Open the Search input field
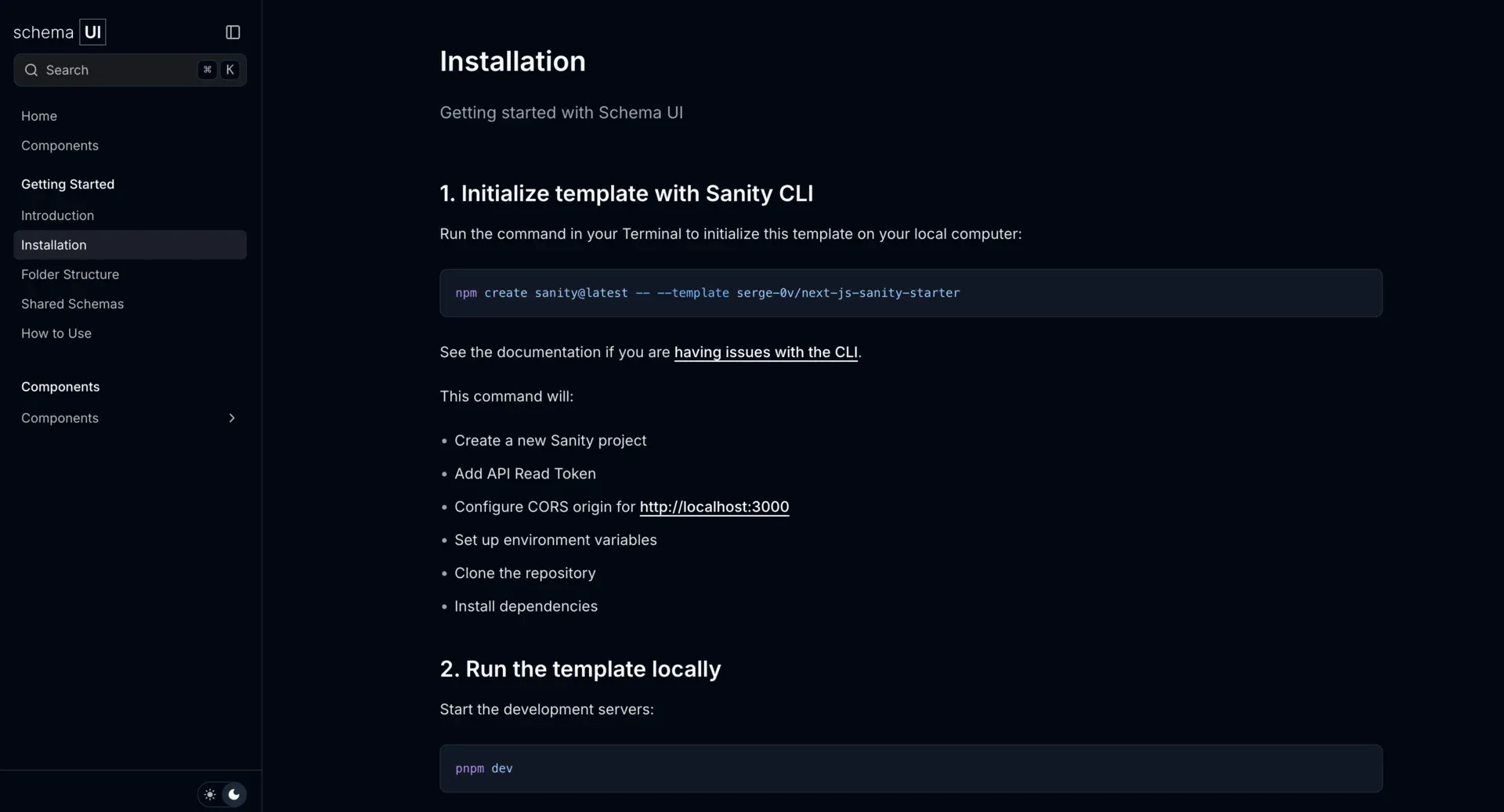This screenshot has height=812, width=1504. tap(130, 70)
